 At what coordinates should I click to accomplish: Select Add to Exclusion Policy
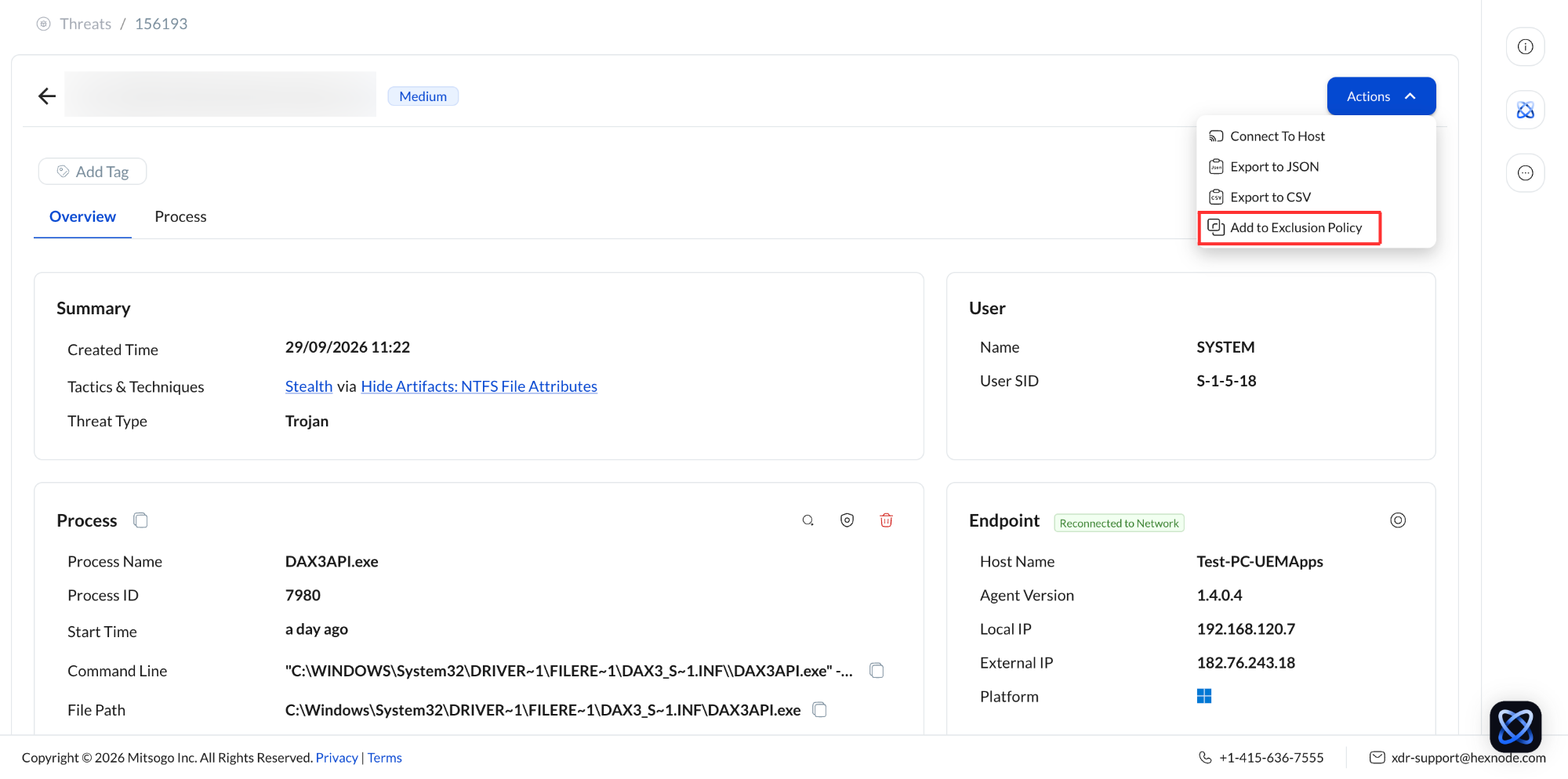[1290, 228]
